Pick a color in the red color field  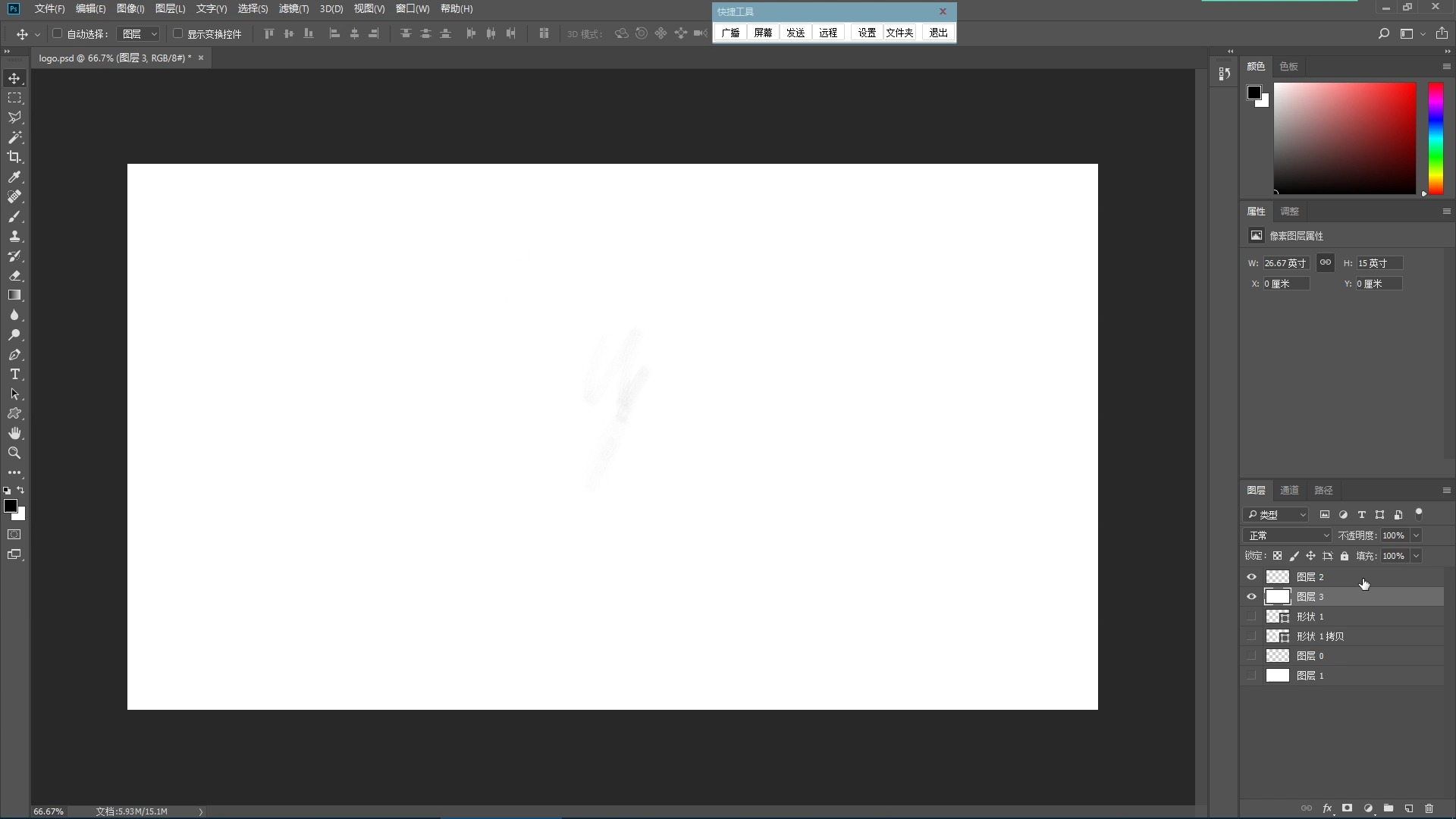tap(1345, 139)
